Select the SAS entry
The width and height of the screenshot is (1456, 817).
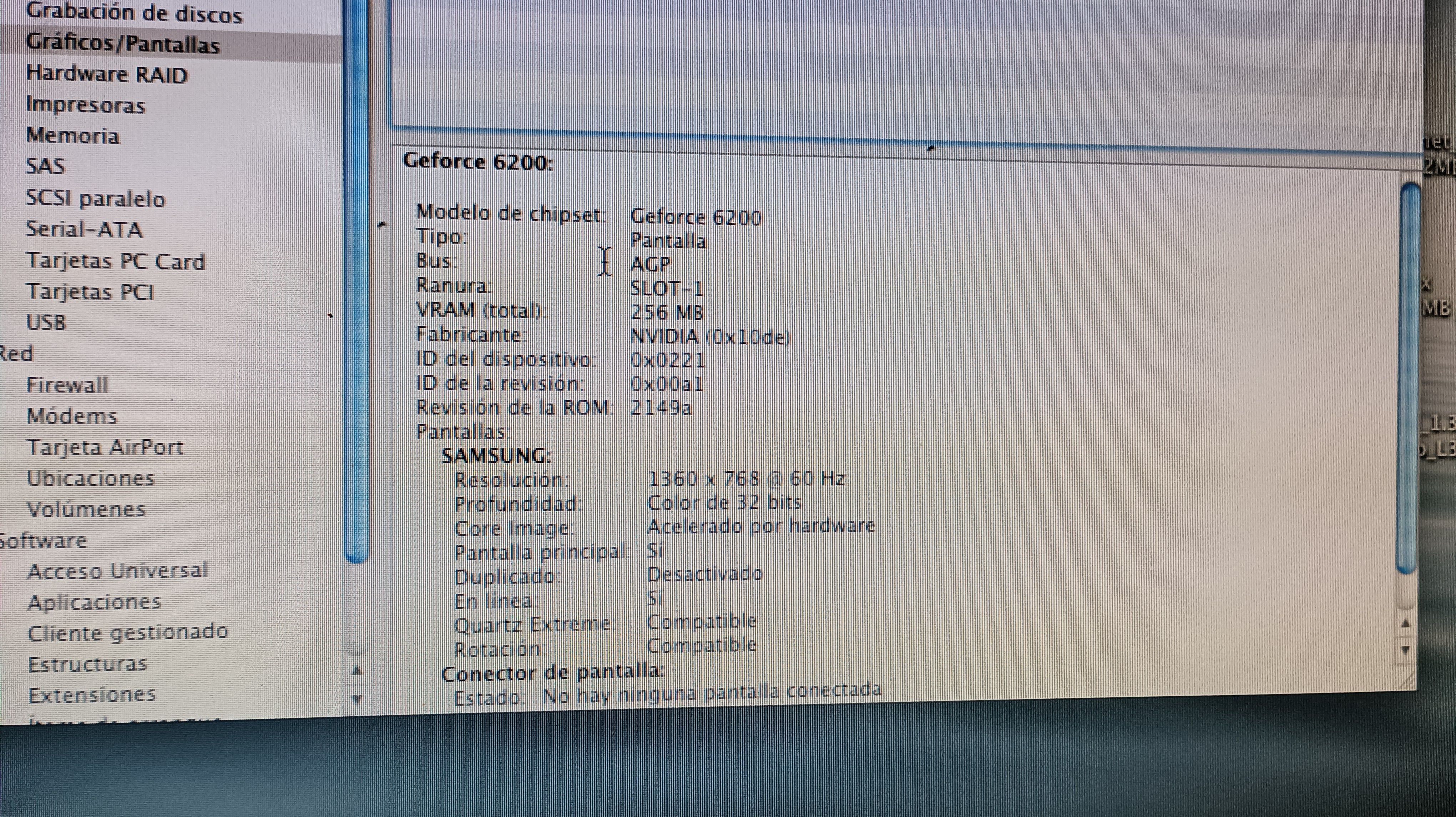[x=46, y=166]
